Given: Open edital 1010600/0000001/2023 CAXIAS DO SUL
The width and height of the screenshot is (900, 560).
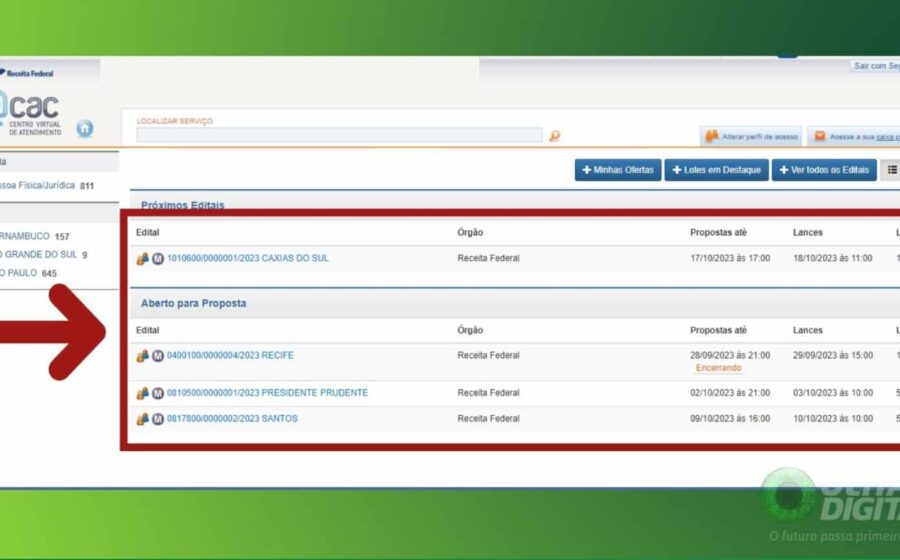Looking at the screenshot, I should tap(248, 258).
